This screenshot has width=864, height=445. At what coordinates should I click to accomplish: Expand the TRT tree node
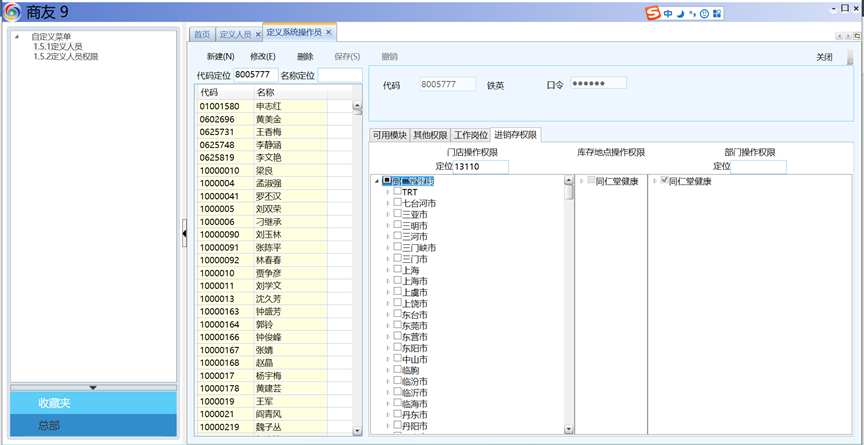(x=388, y=192)
